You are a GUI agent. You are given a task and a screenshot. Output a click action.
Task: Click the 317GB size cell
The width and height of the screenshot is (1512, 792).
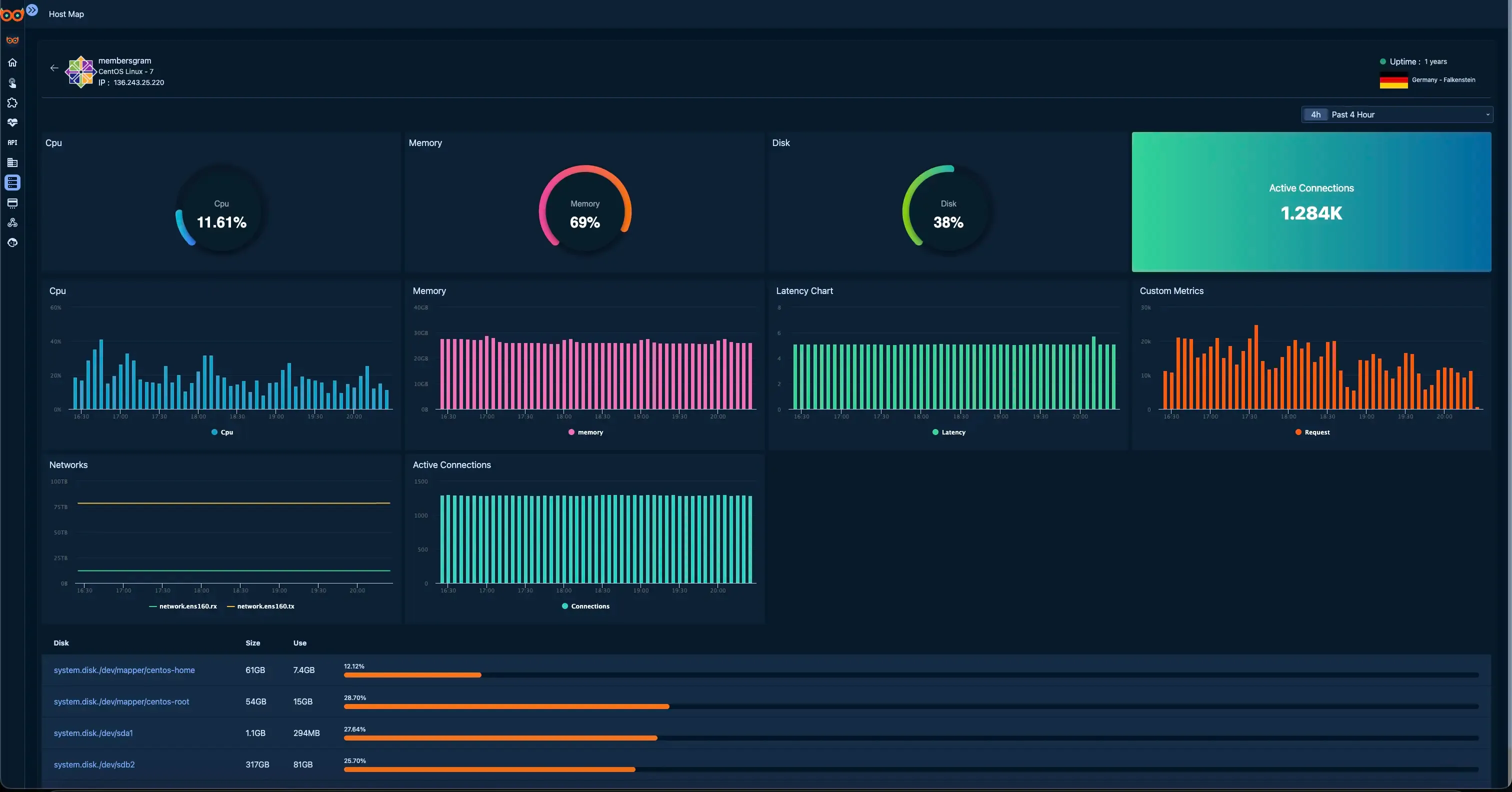(x=257, y=764)
